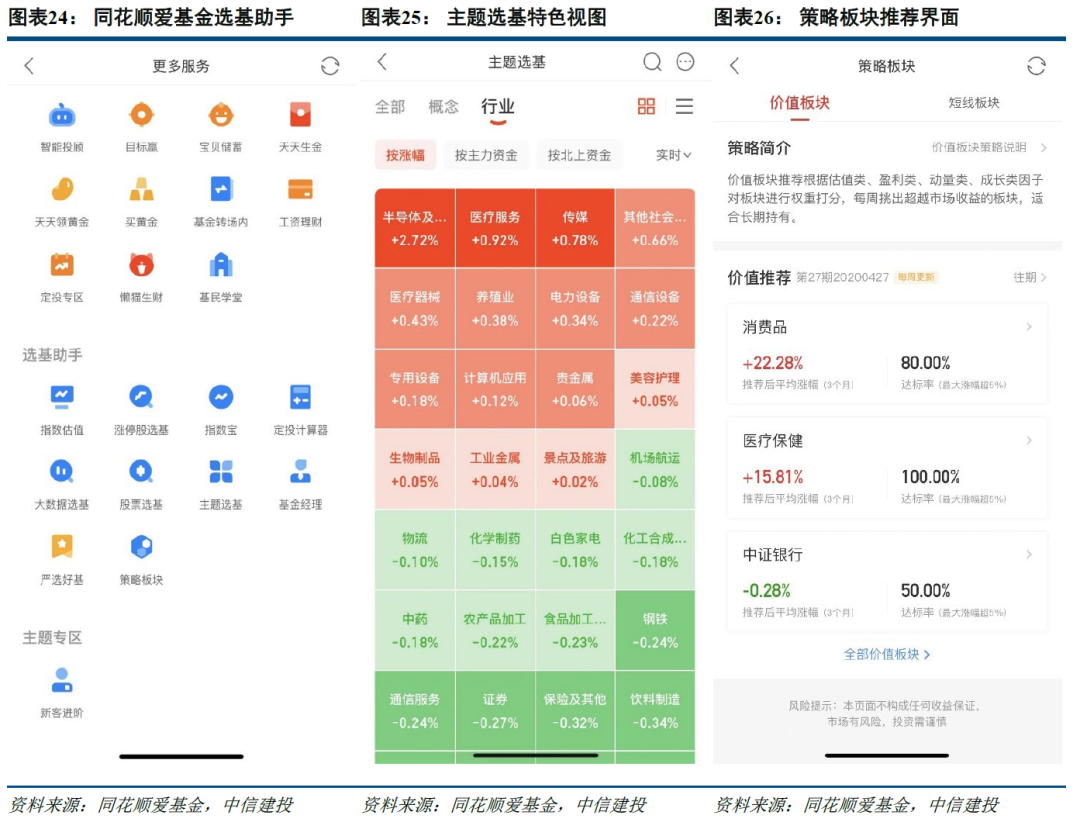This screenshot has height=822, width=1080.
Task: Expand the 消费品 recommendation card
Action: [887, 354]
